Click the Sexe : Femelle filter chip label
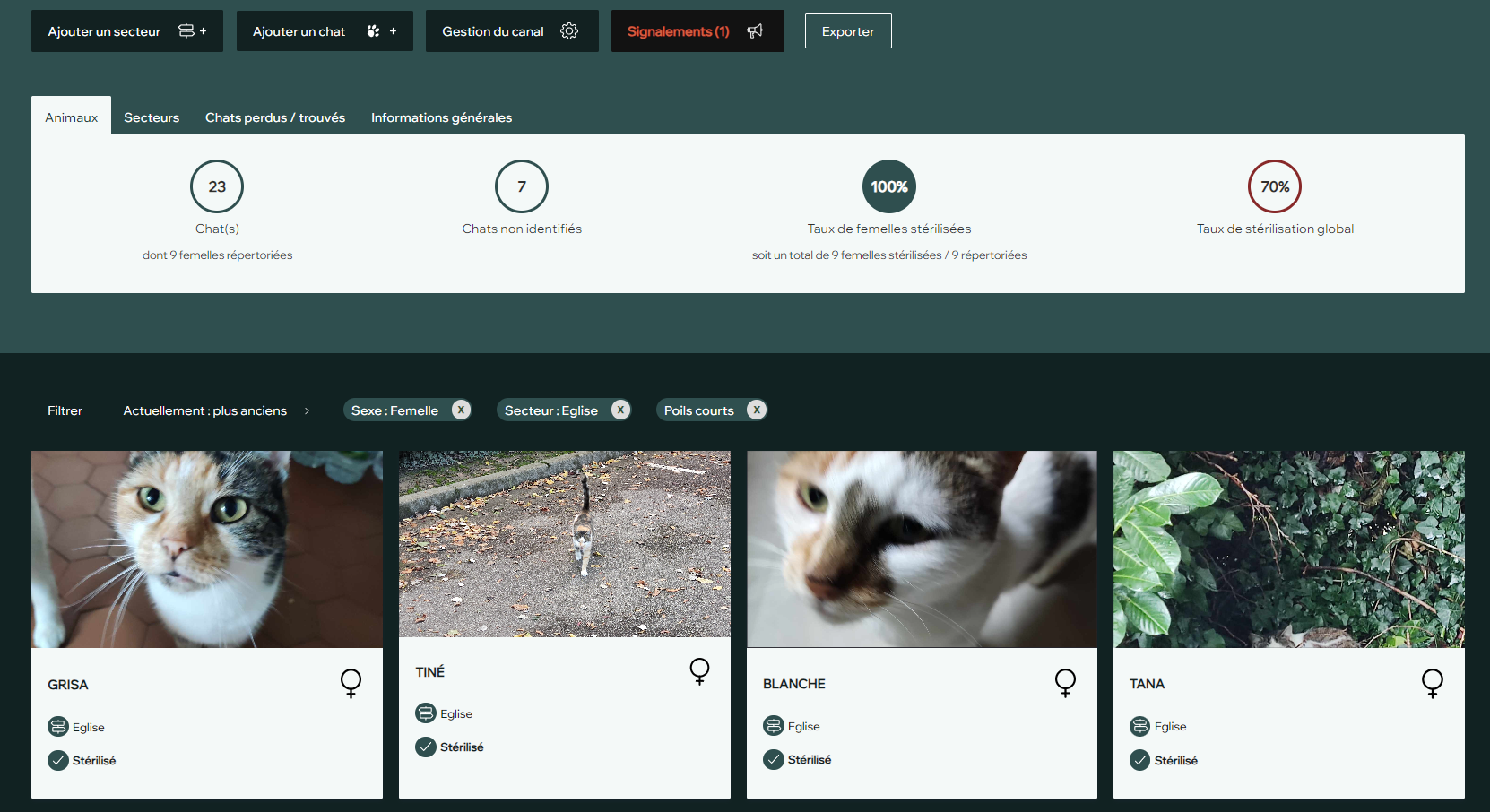The image size is (1490, 812). (394, 410)
